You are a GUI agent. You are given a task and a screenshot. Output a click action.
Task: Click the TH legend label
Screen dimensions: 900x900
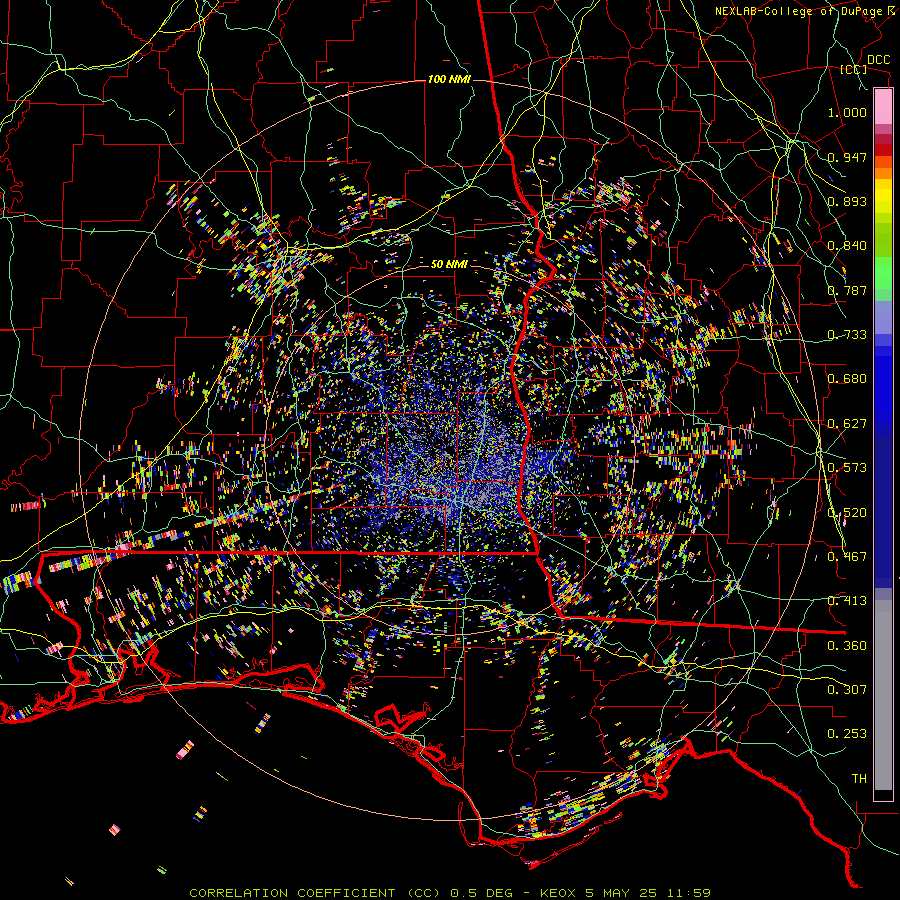[x=859, y=779]
